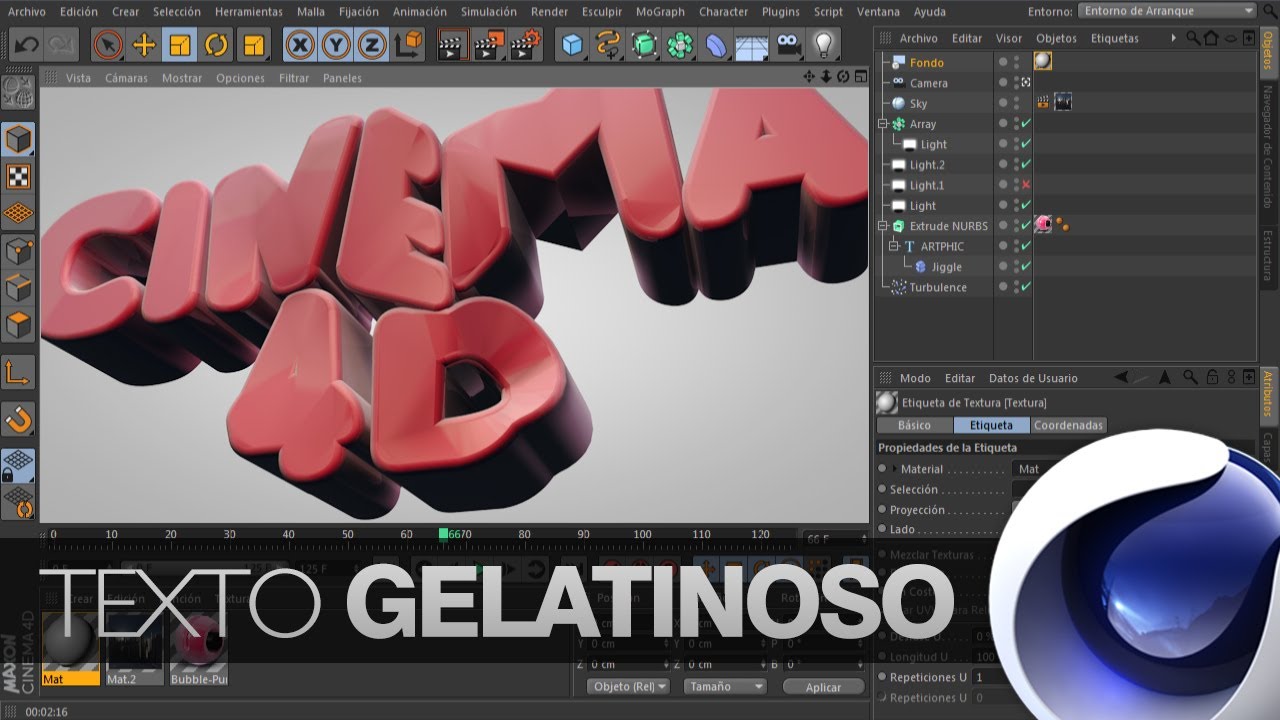Switch to Coordenadas tab
This screenshot has height=720, width=1280.
(x=1068, y=425)
